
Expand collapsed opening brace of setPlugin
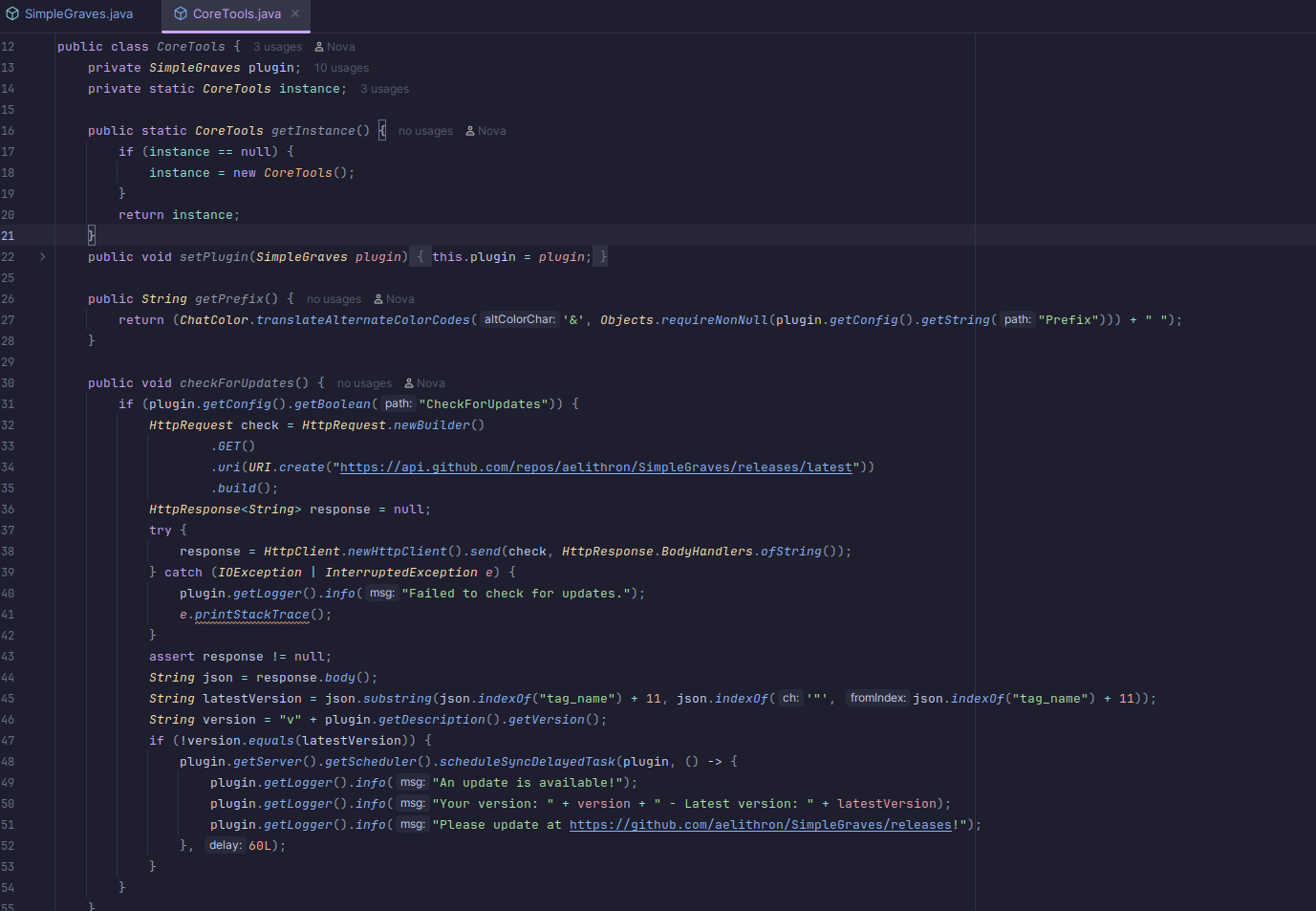tap(420, 257)
